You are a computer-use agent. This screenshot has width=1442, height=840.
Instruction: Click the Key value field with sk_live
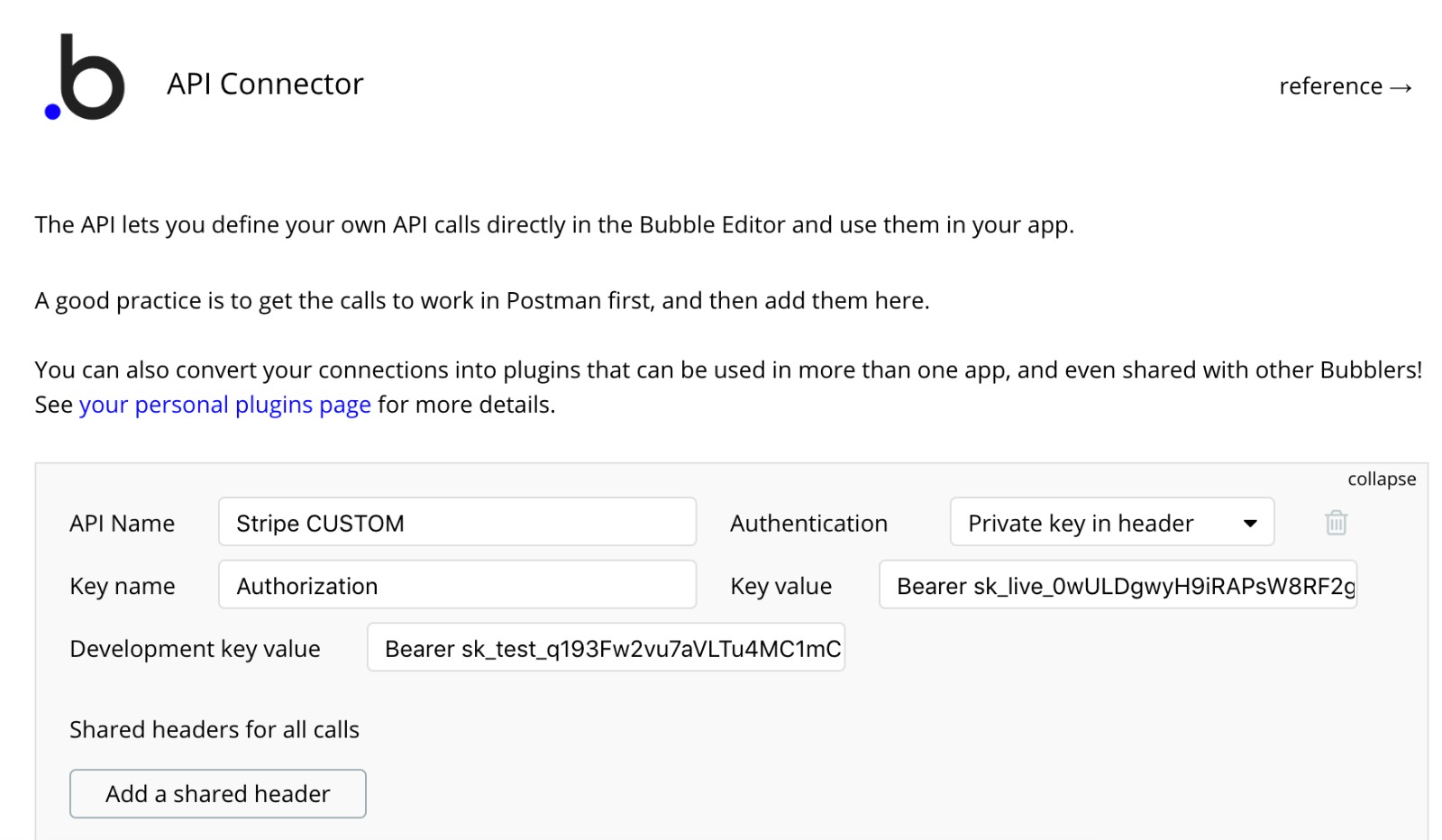pos(1118,585)
